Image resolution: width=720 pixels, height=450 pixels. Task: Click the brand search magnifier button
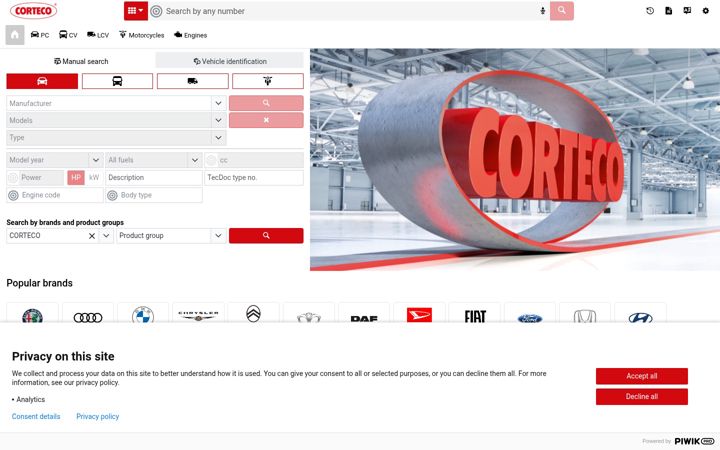(266, 236)
